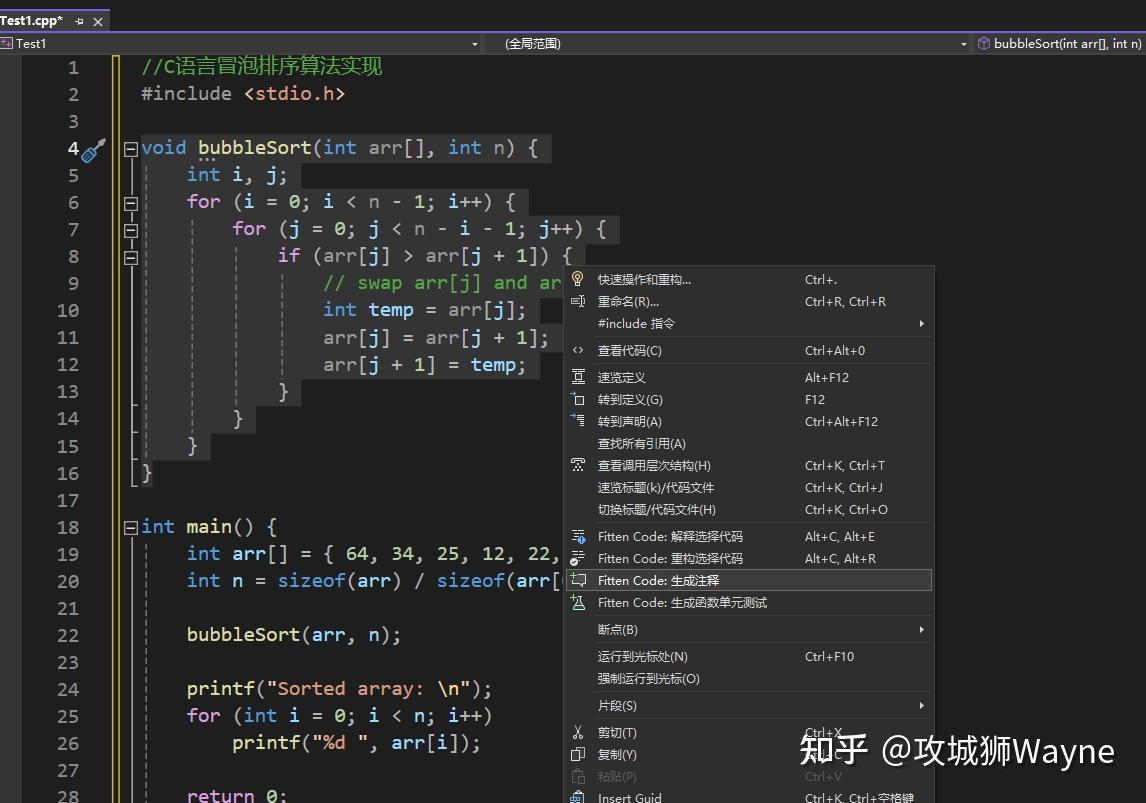Click the Fitten Code refactor selected code icon
The width and height of the screenshot is (1146, 803).
pos(578,558)
